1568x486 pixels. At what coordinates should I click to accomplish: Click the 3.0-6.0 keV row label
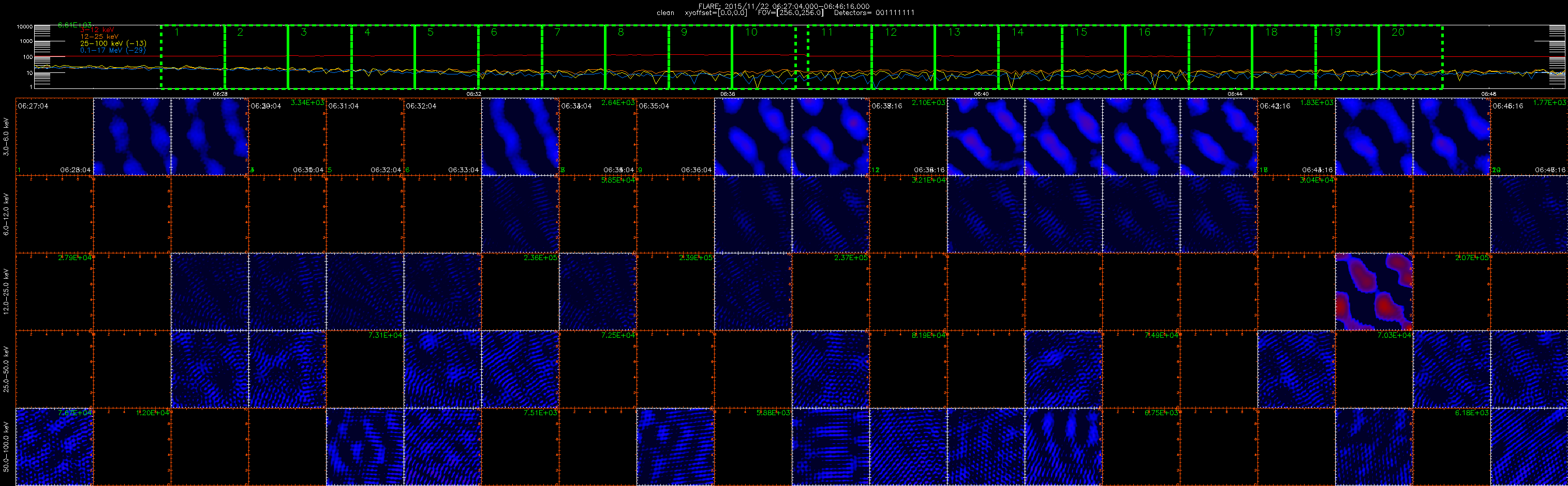[6, 137]
